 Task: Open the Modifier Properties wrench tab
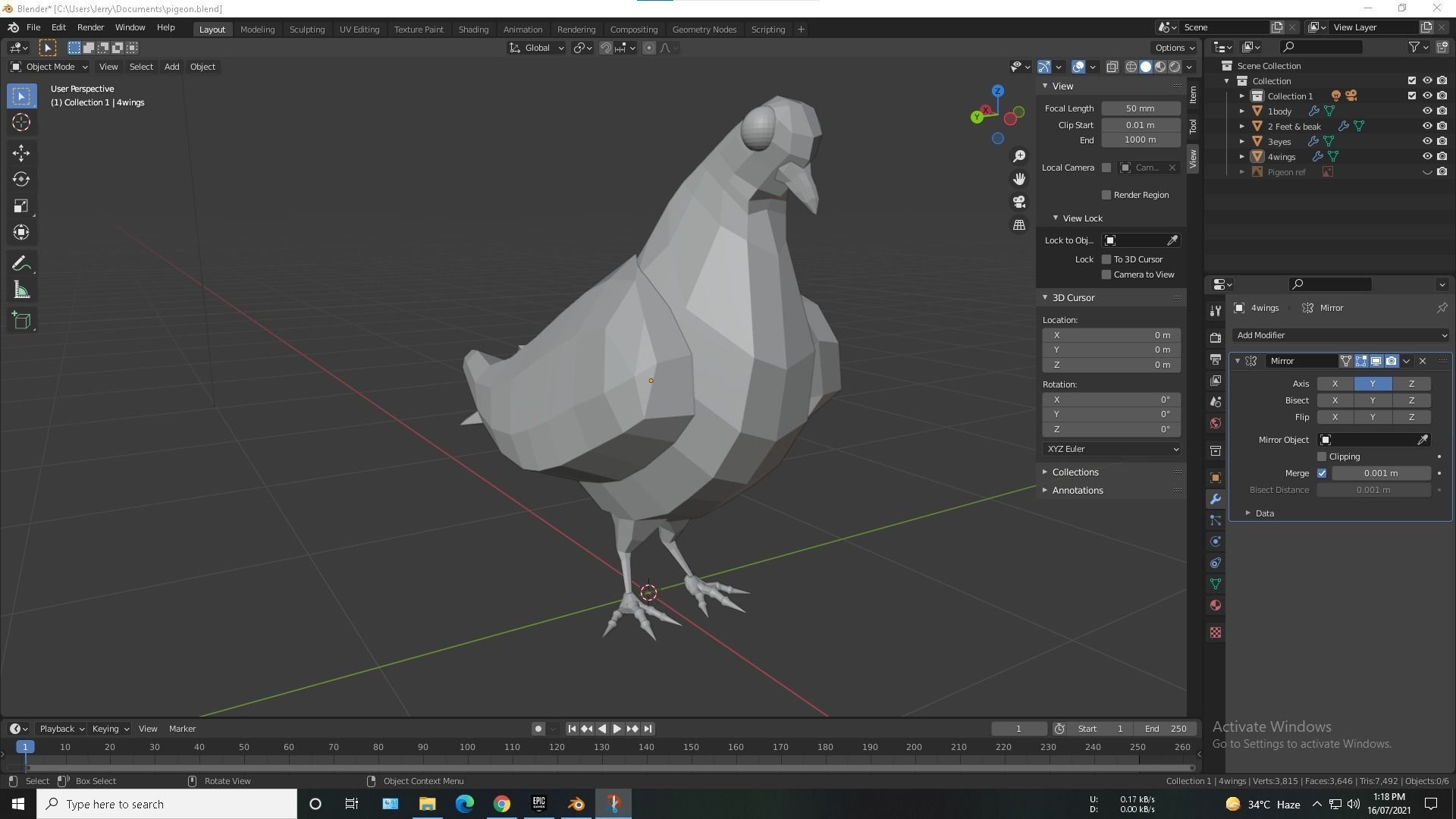[1215, 499]
